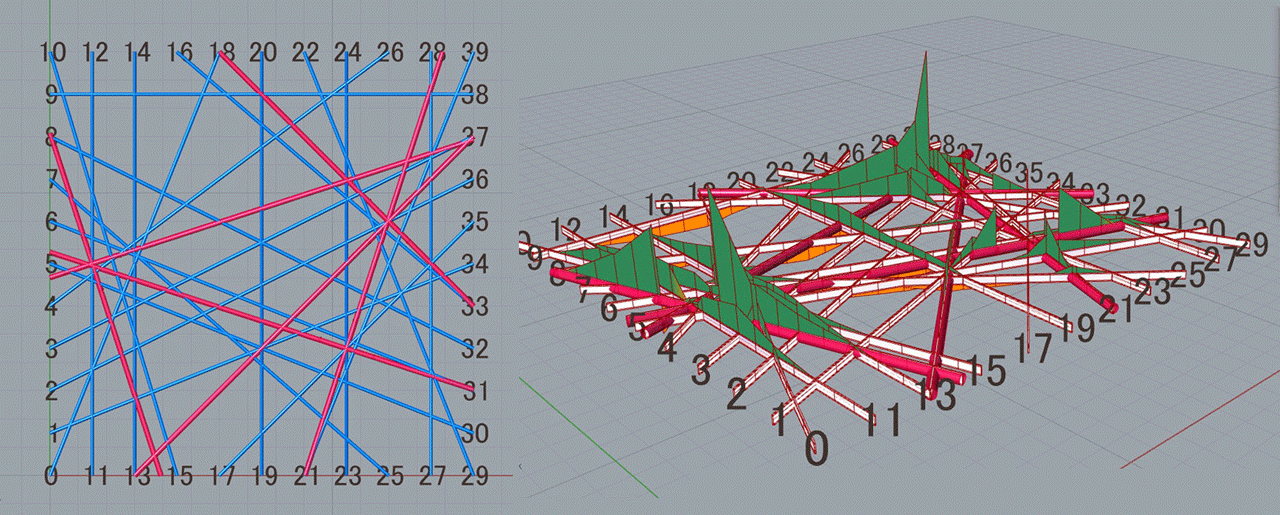
Task: Select label 33 on the plan view's right edge
Action: click(x=474, y=307)
